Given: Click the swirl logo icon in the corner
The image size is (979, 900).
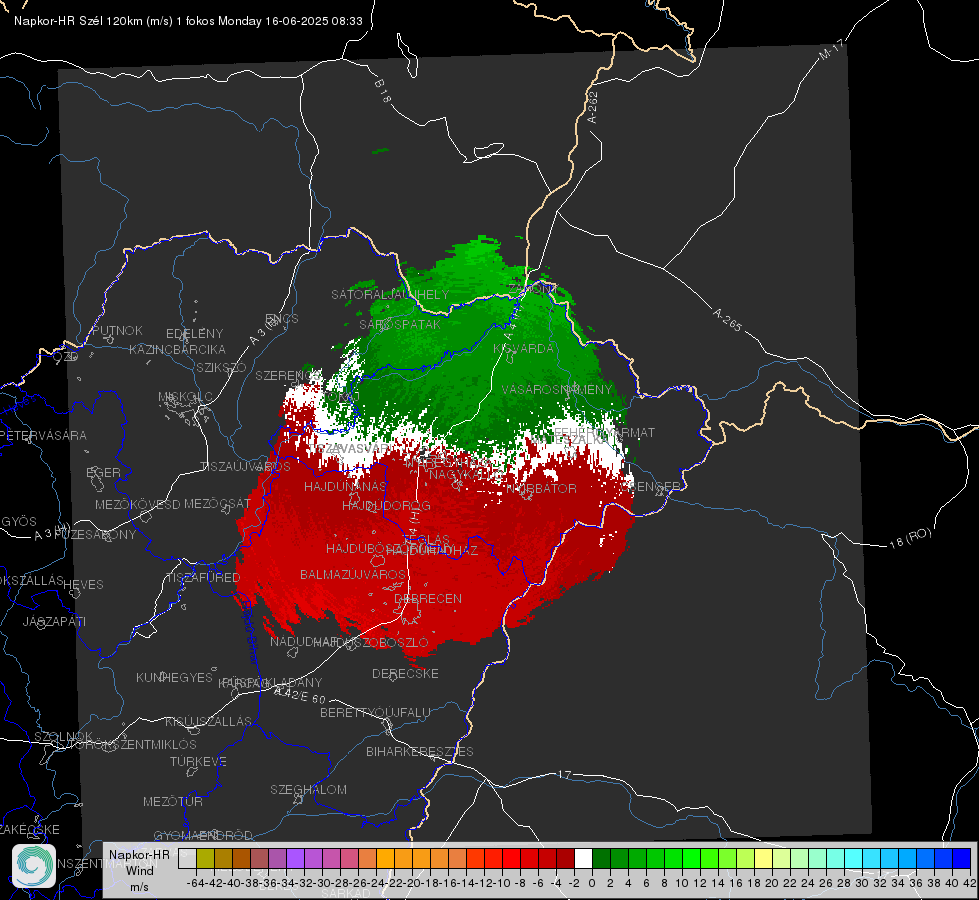Looking at the screenshot, I should (x=34, y=866).
